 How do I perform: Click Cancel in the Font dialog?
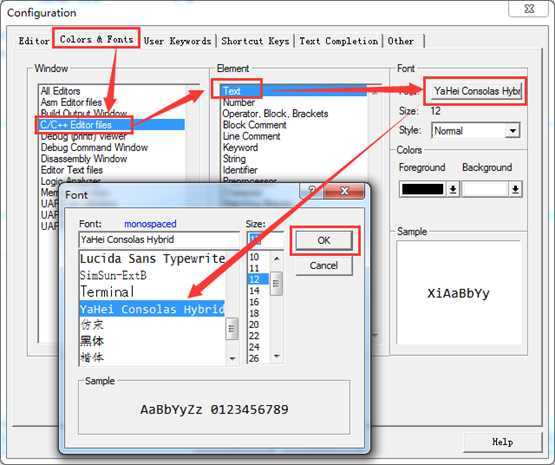[x=324, y=265]
